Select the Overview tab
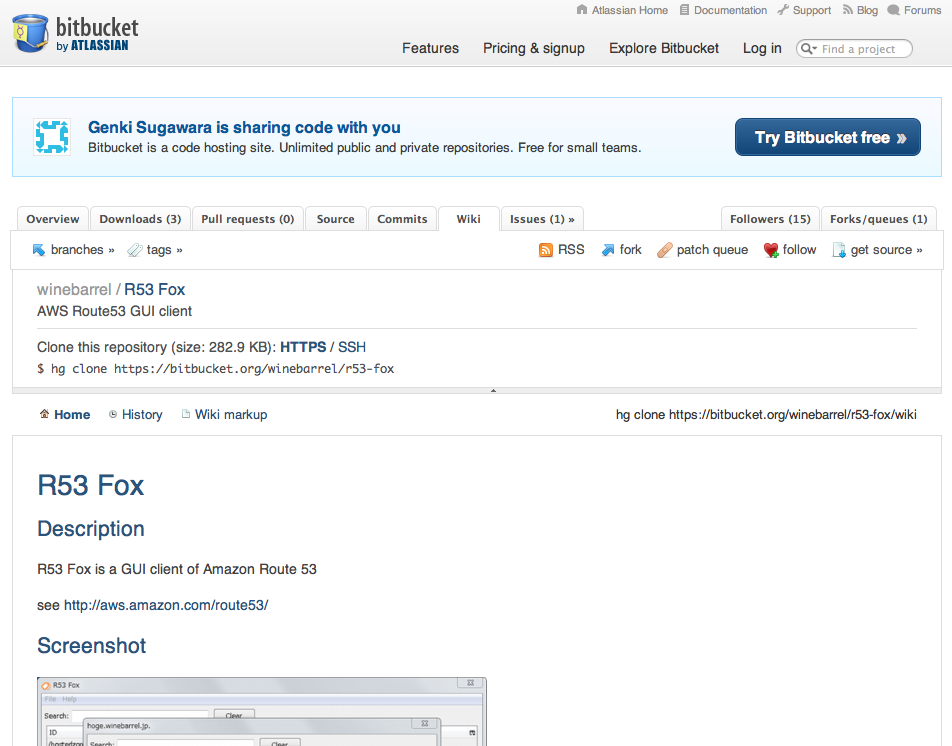Viewport: 952px width, 746px height. point(52,218)
